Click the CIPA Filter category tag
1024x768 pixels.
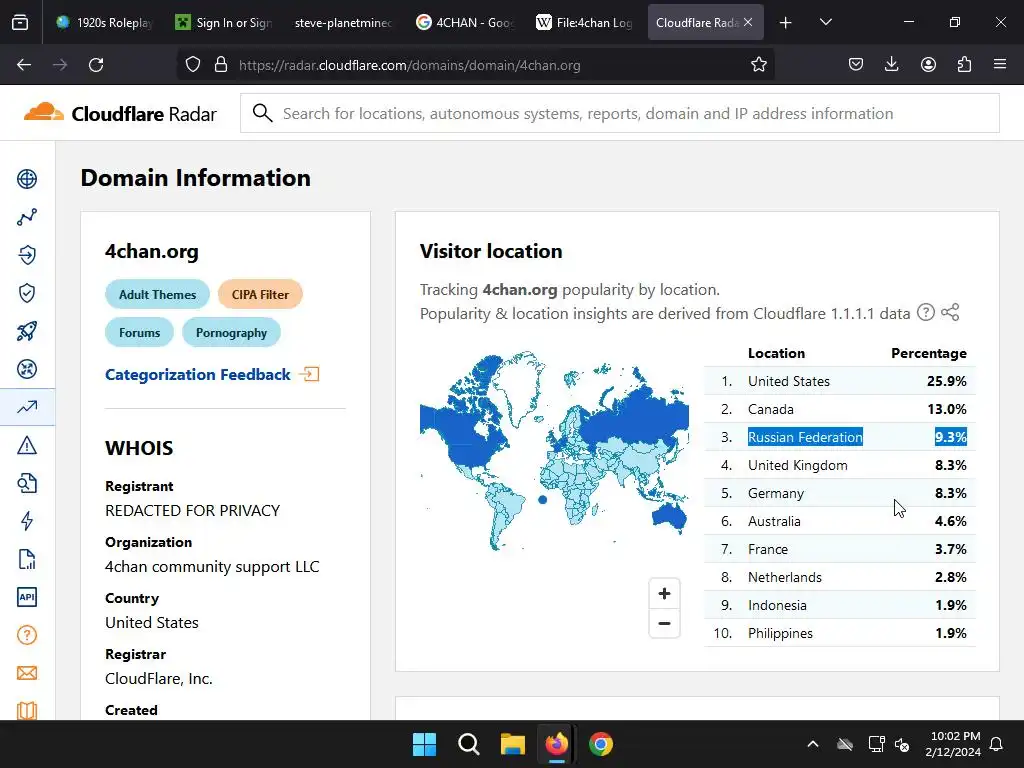(260, 295)
